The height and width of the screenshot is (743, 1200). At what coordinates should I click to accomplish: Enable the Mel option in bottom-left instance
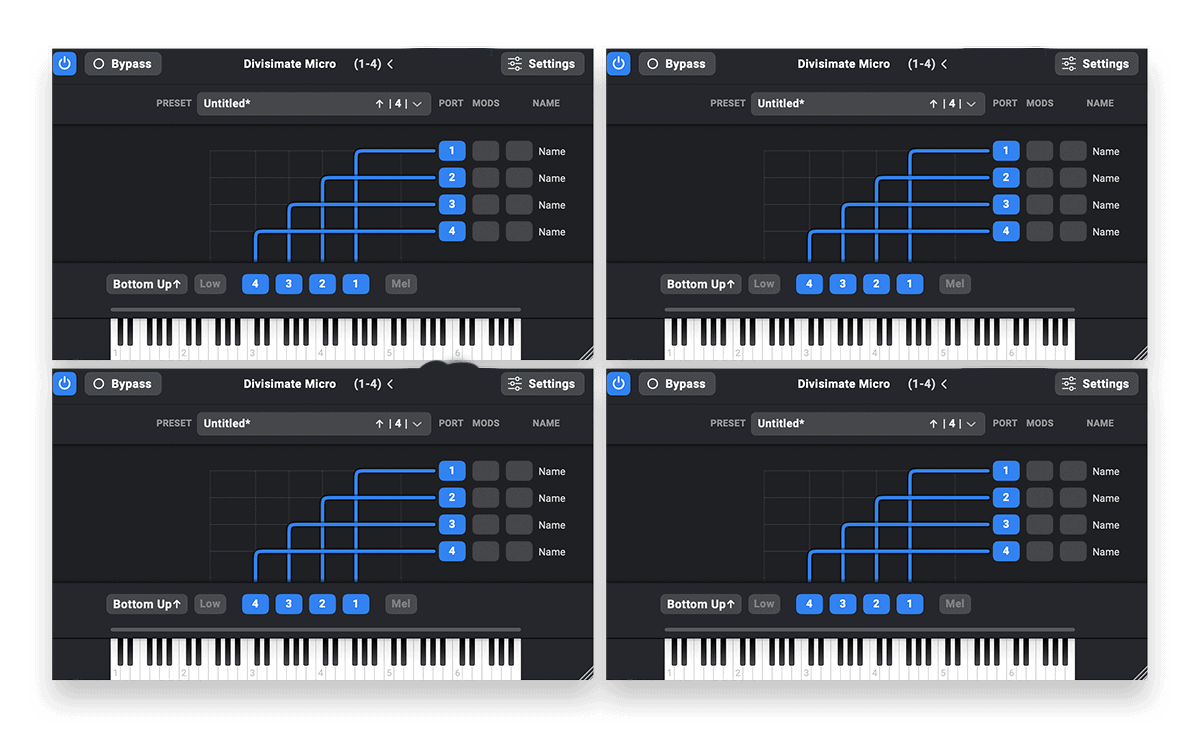400,603
